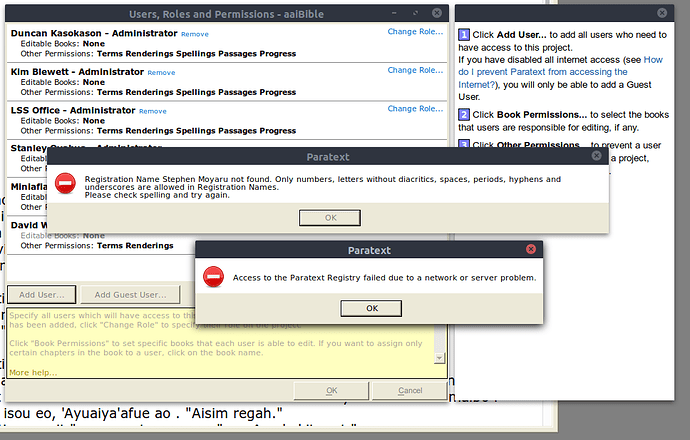
Task: Click 'Registration Name Stephen Moyaru not found' message
Action: (x=323, y=187)
